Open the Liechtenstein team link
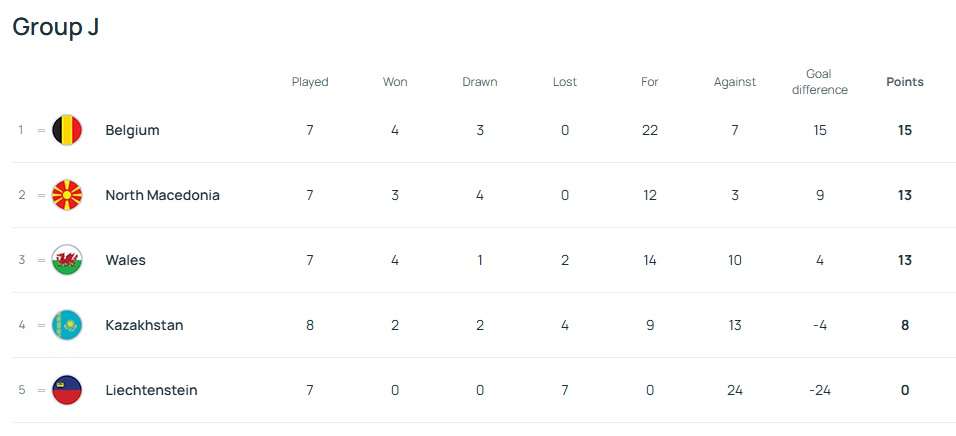 tap(151, 390)
